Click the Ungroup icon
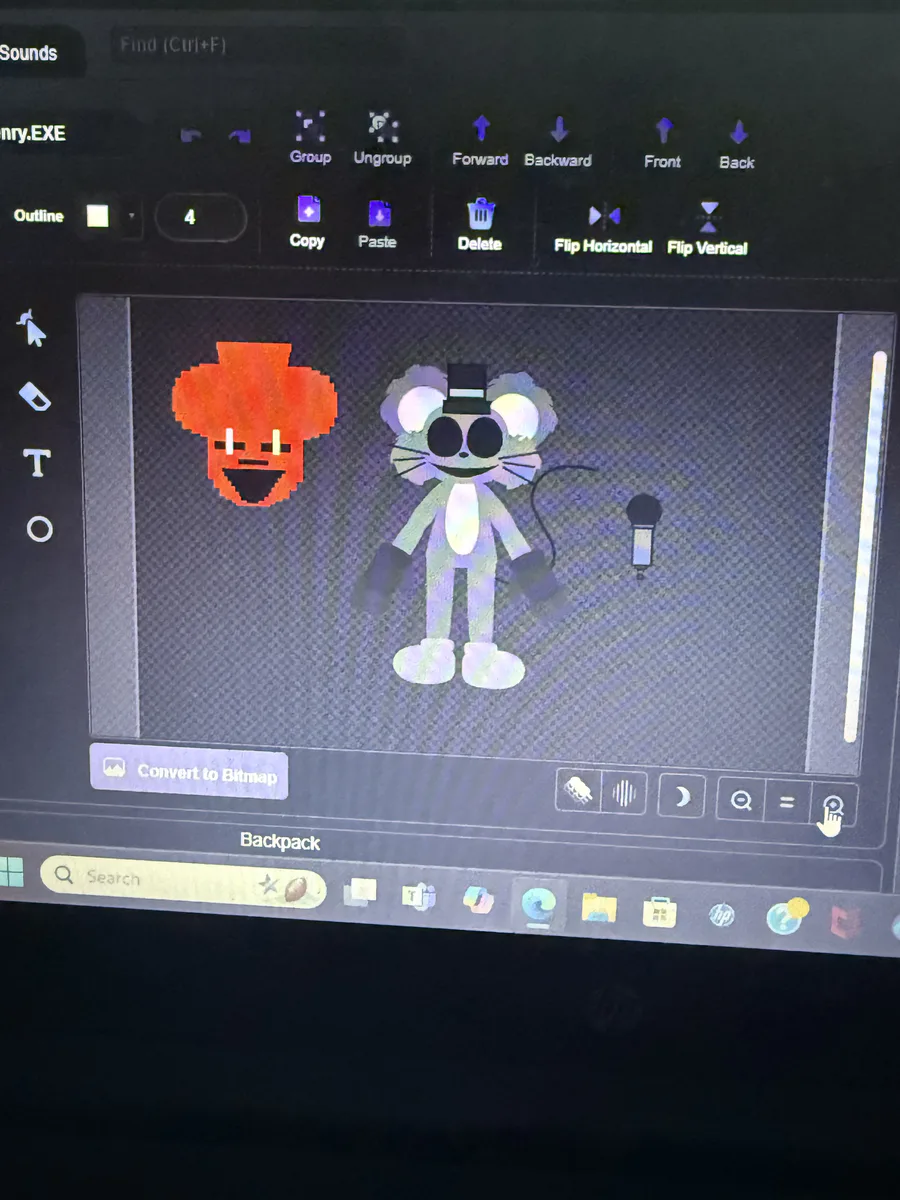This screenshot has width=900, height=1200. click(382, 139)
